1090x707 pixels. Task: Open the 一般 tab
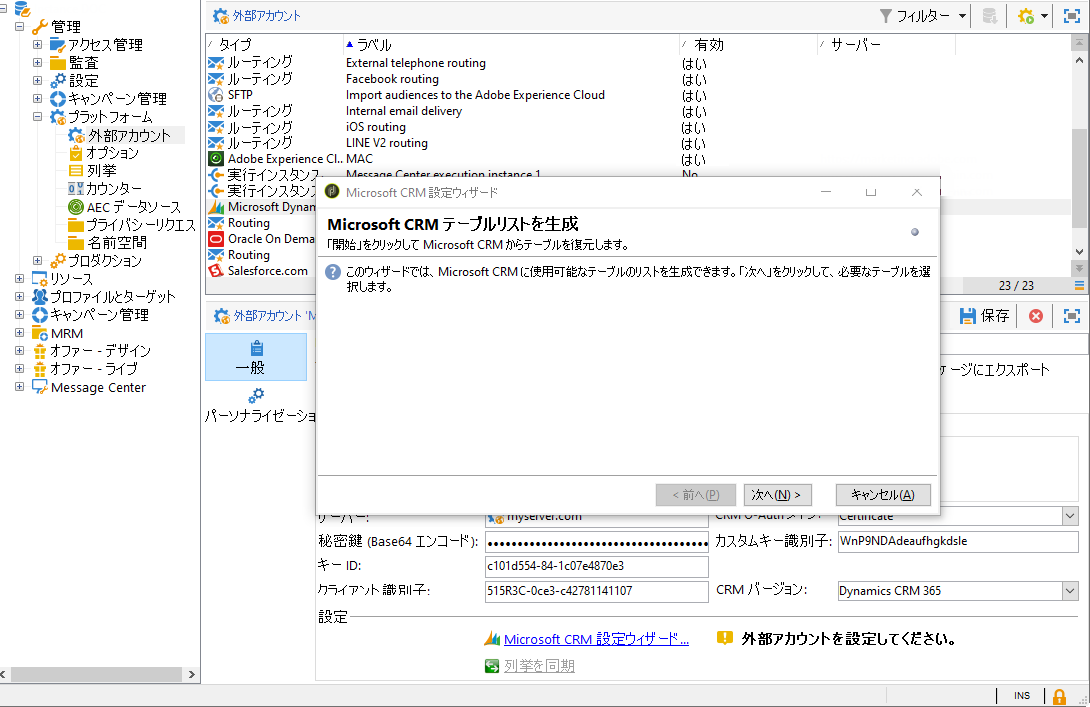tap(256, 357)
